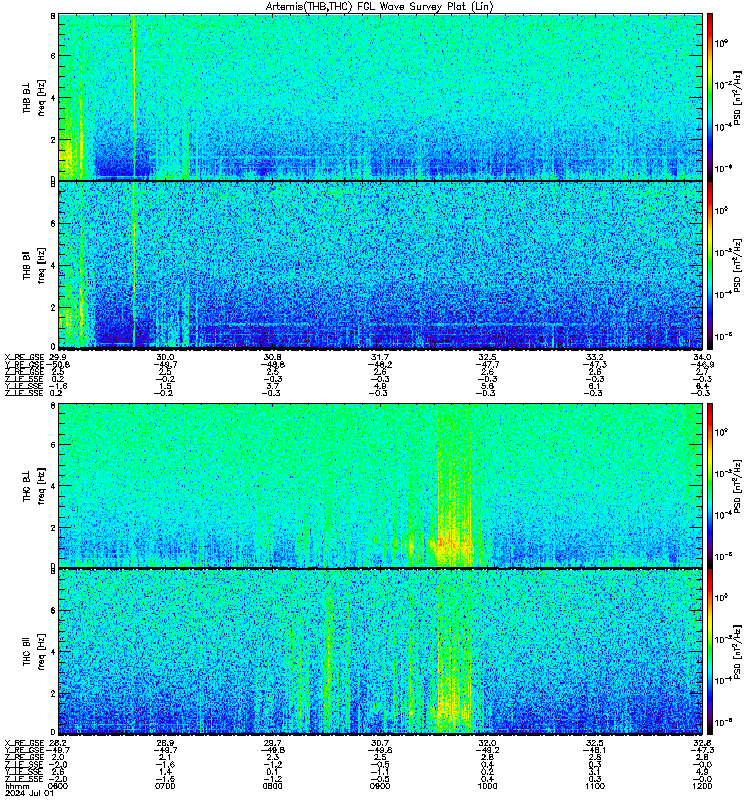Click the '1000' time label
750x800 pixels.
pyautogui.click(x=487, y=786)
